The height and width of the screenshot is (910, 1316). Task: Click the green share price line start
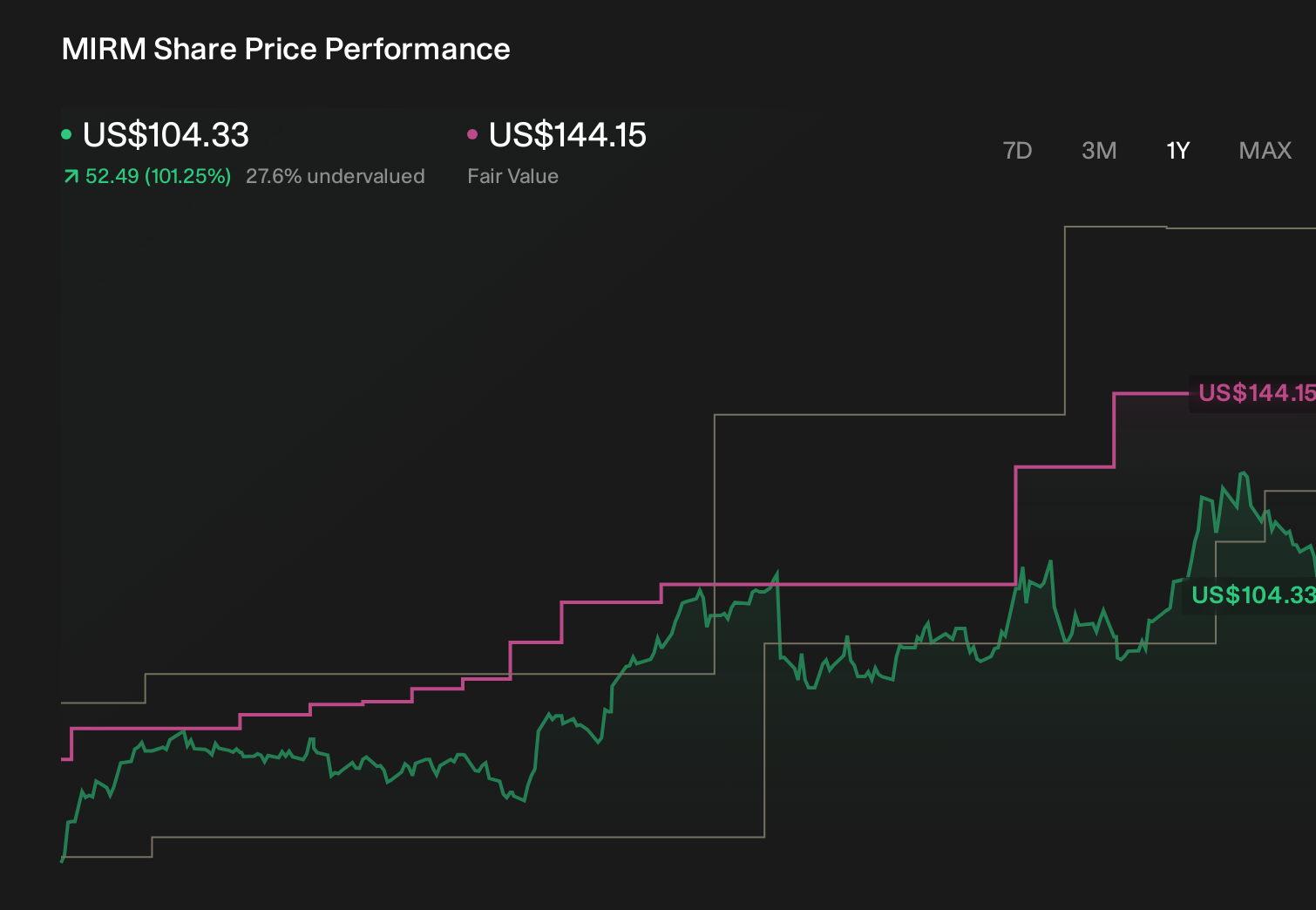point(64,858)
